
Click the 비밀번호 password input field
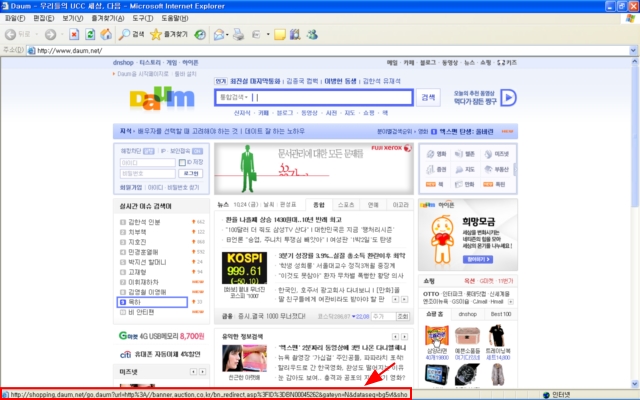click(147, 173)
